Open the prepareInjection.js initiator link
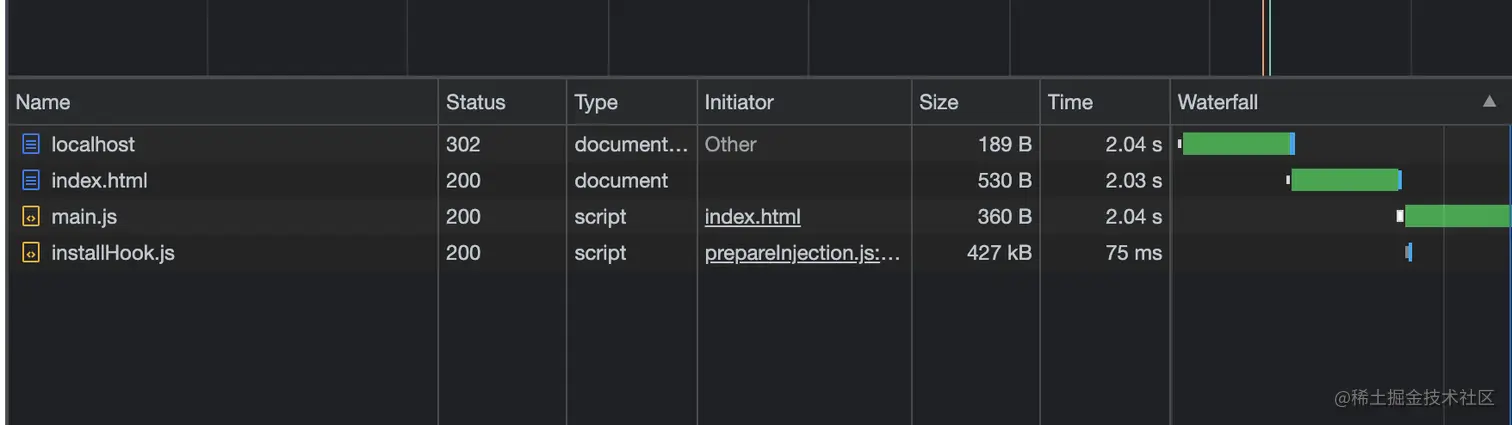1512x425 pixels. pos(802,253)
